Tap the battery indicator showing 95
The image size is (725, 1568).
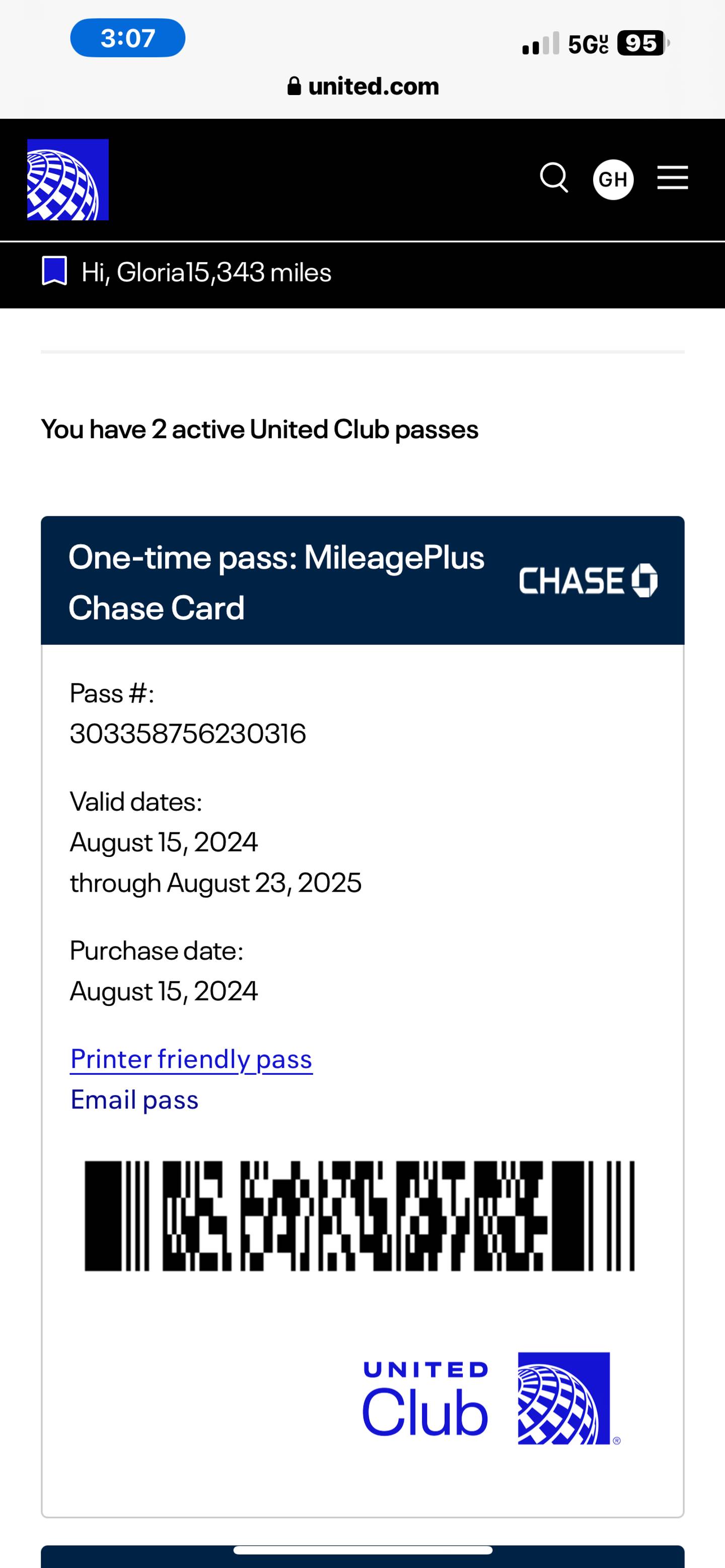click(x=642, y=44)
